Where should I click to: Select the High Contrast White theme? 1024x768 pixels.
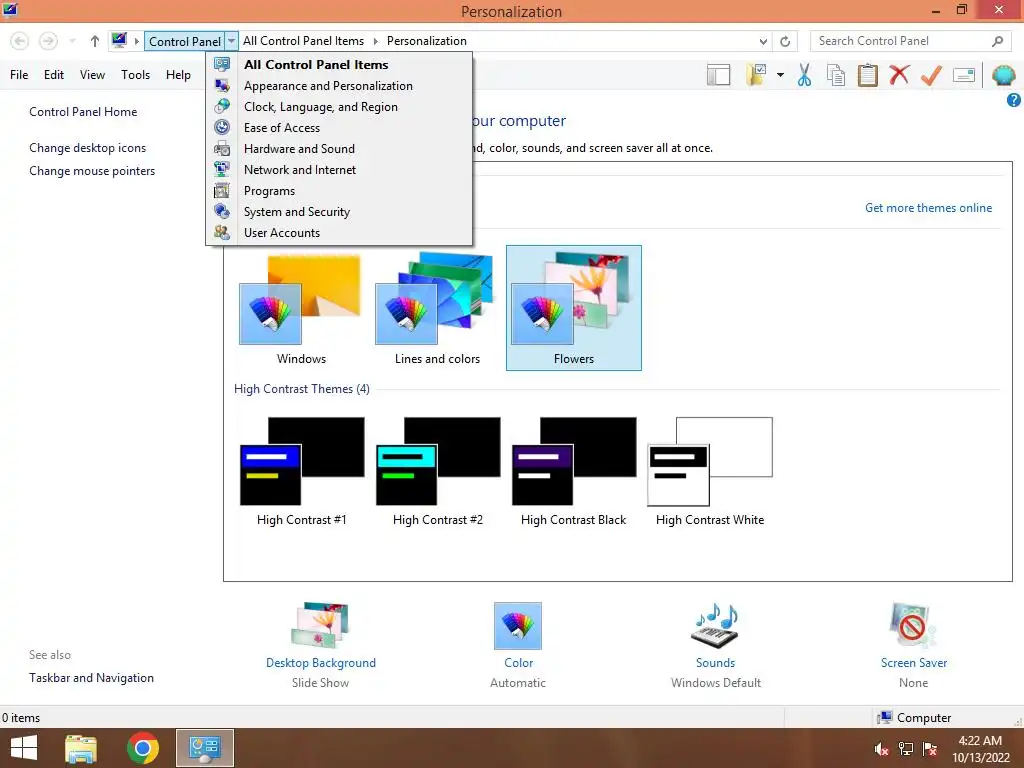[x=710, y=472]
